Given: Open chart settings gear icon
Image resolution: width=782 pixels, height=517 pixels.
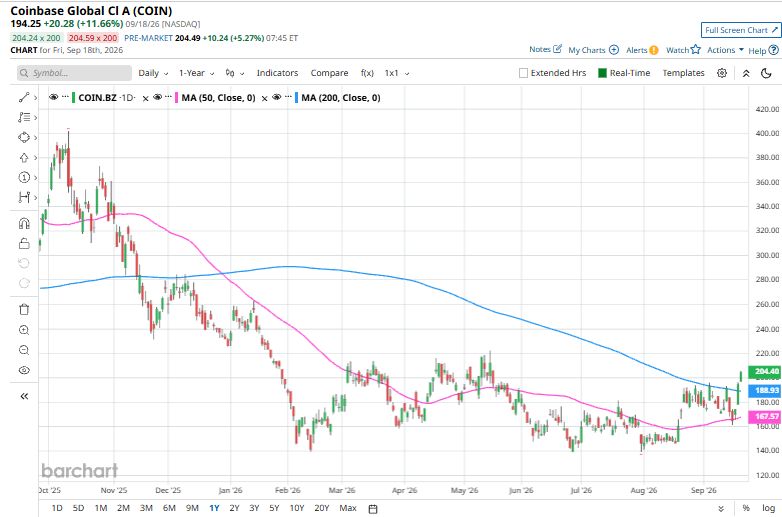Looking at the screenshot, I should [722, 73].
